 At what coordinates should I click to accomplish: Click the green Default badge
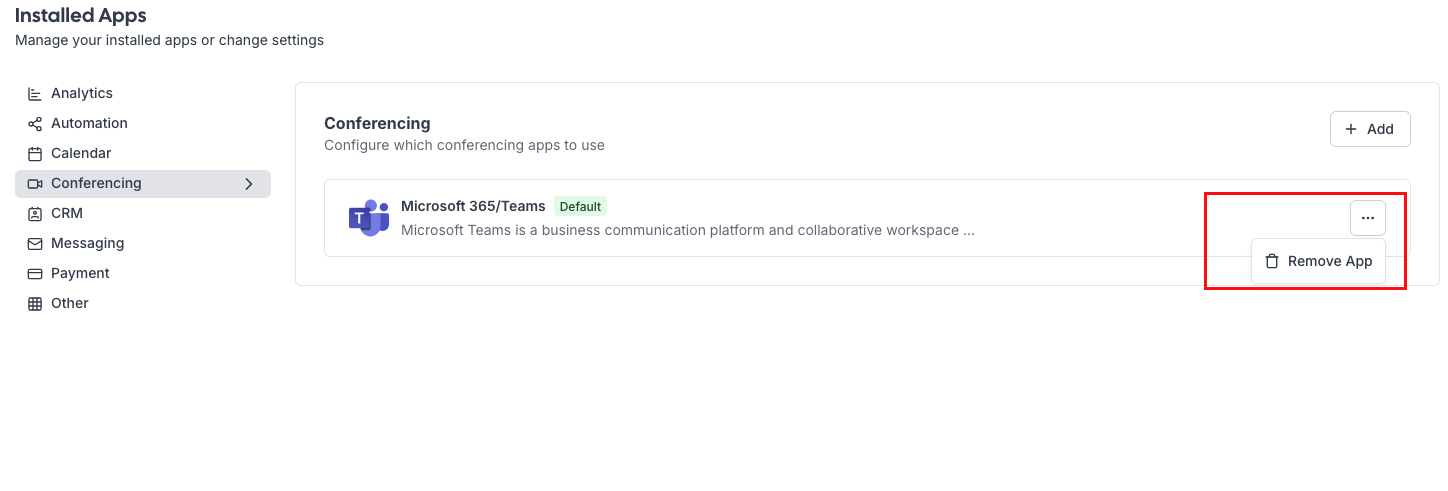pyautogui.click(x=580, y=207)
